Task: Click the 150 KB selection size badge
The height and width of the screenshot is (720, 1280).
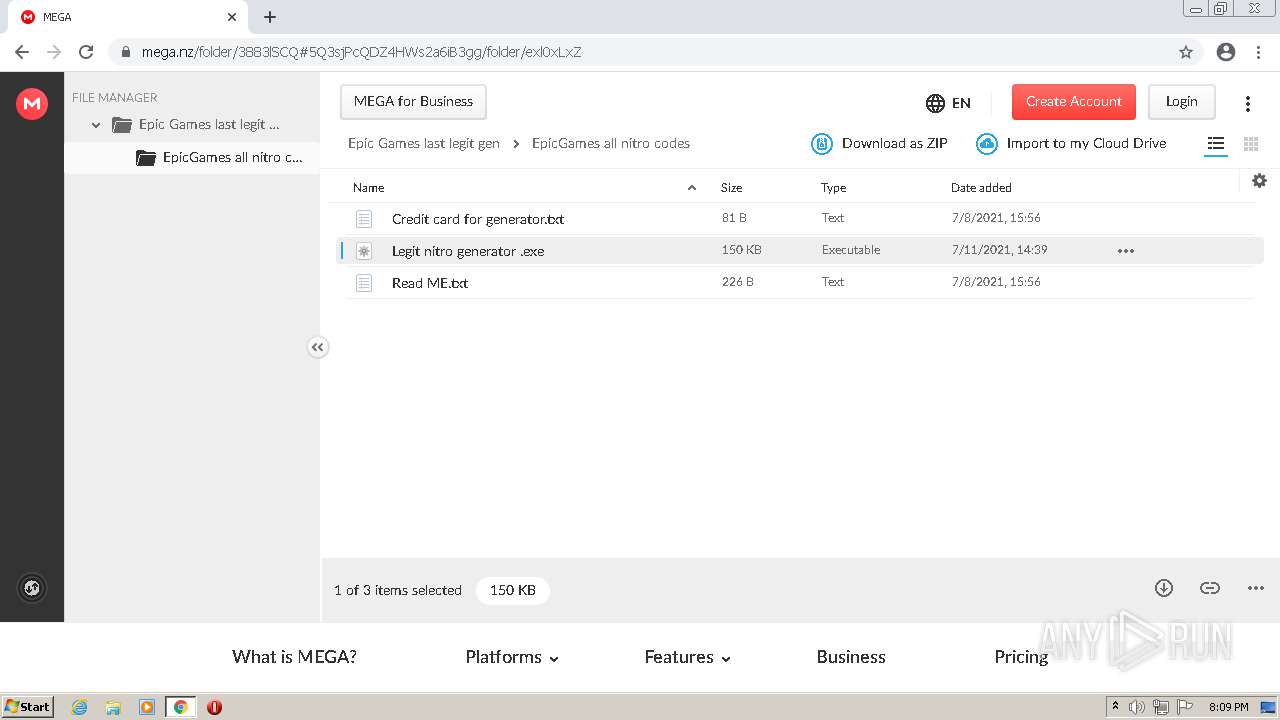Action: (x=513, y=590)
